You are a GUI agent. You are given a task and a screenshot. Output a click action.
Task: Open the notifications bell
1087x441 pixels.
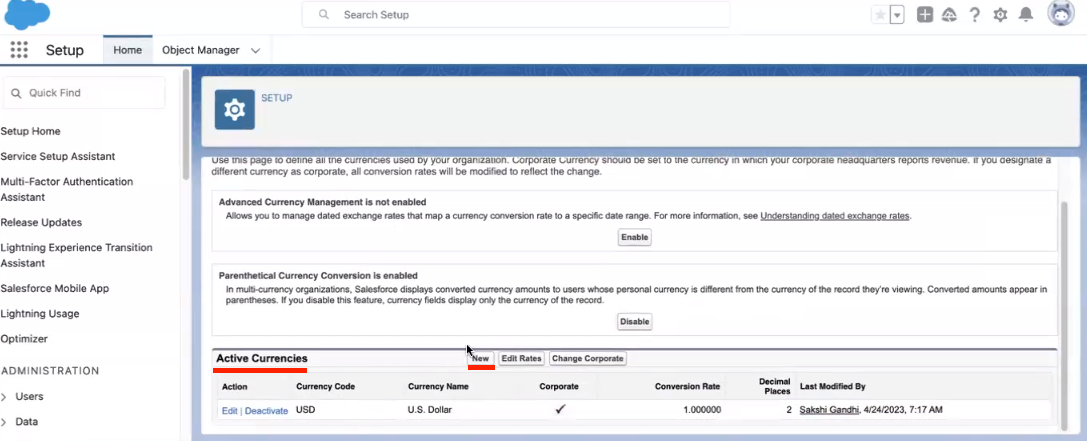pos(1026,15)
